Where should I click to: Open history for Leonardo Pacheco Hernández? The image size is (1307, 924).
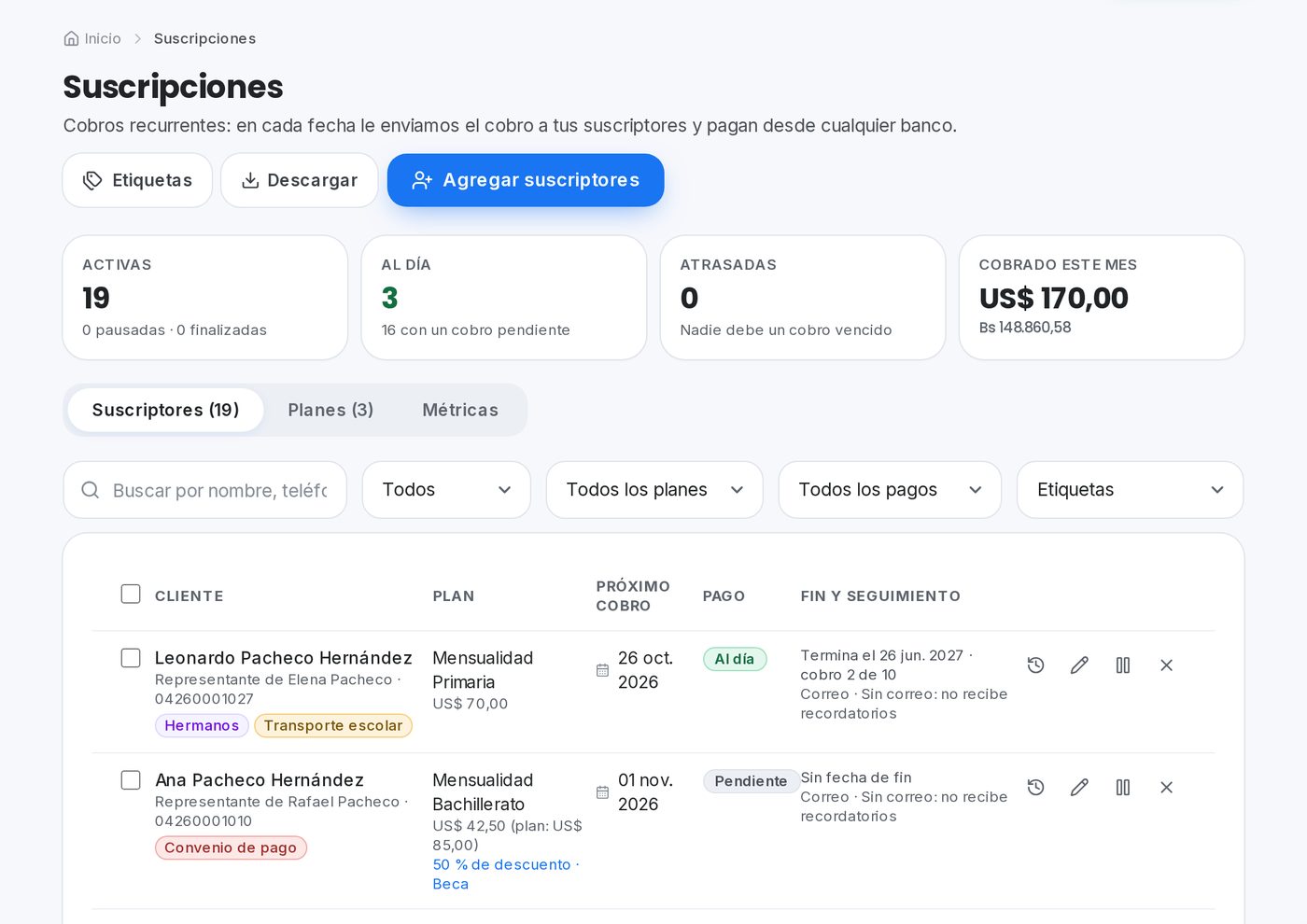point(1035,665)
